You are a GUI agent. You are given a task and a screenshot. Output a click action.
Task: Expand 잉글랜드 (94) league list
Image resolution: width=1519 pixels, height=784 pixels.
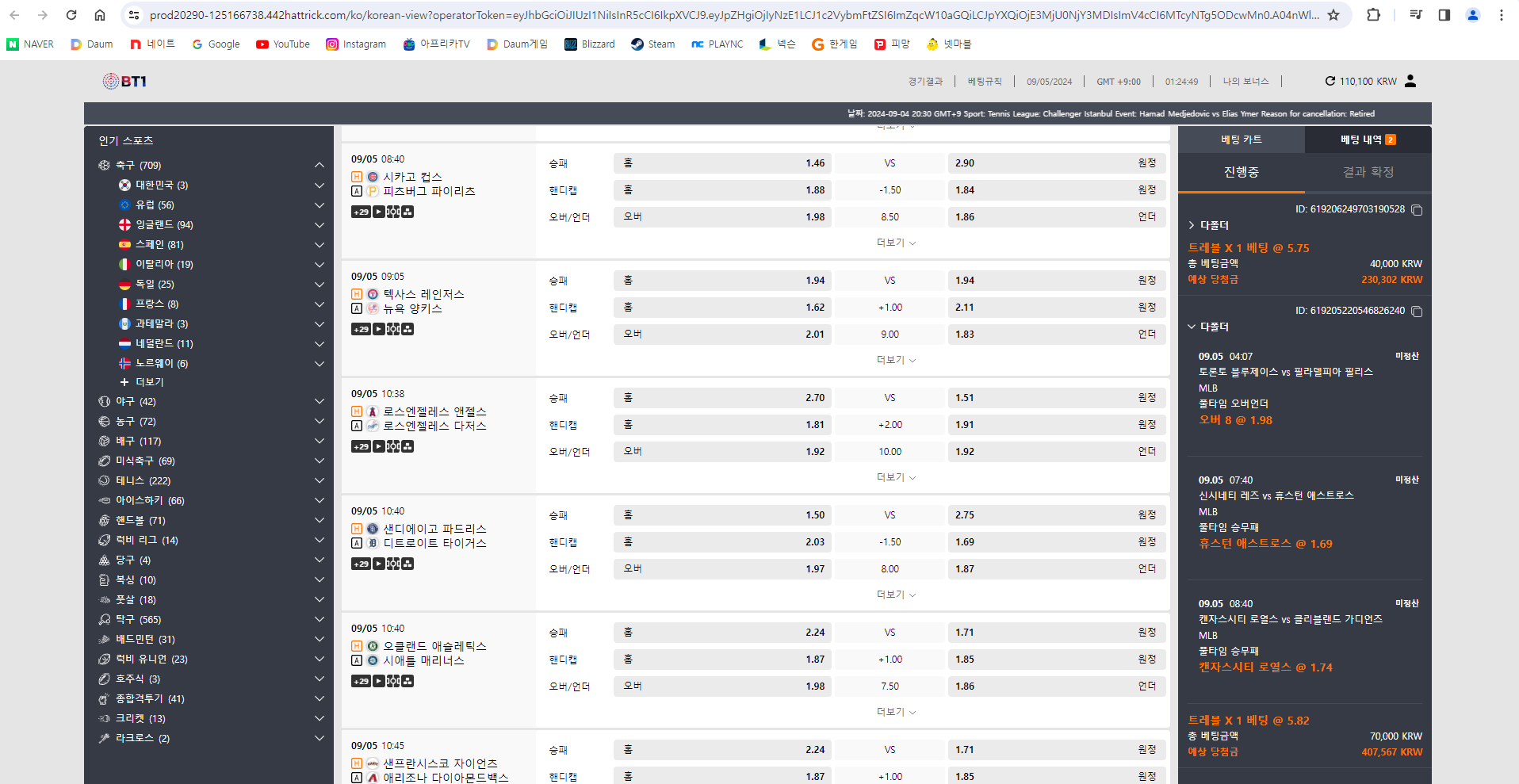coord(319,225)
